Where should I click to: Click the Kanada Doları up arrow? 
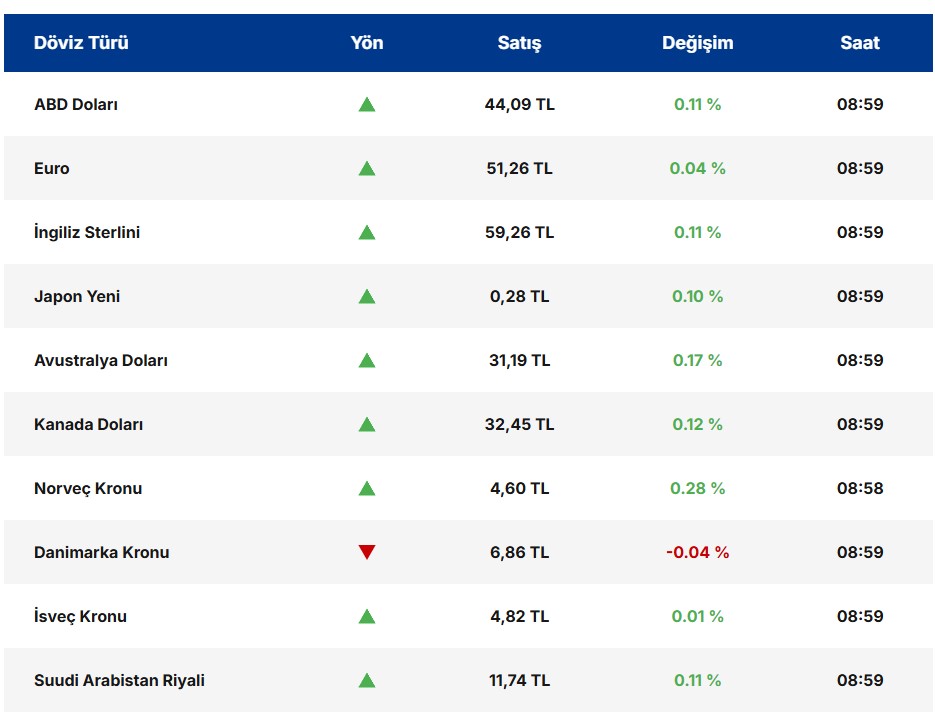click(x=367, y=424)
